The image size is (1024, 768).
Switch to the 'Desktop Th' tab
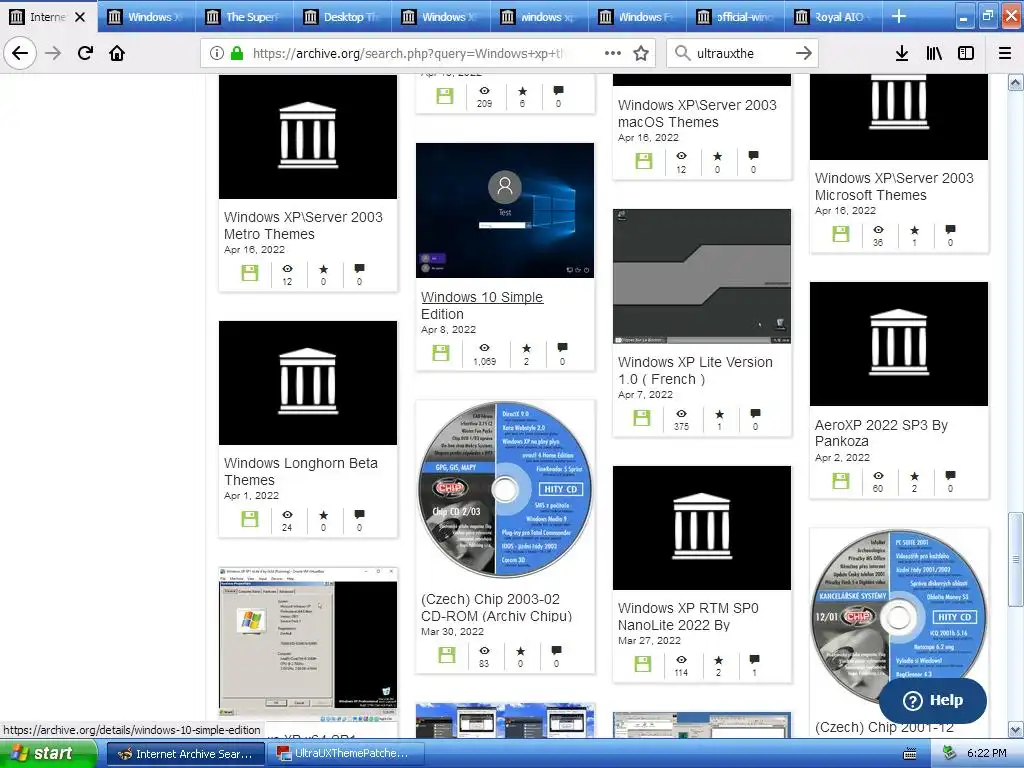[343, 17]
